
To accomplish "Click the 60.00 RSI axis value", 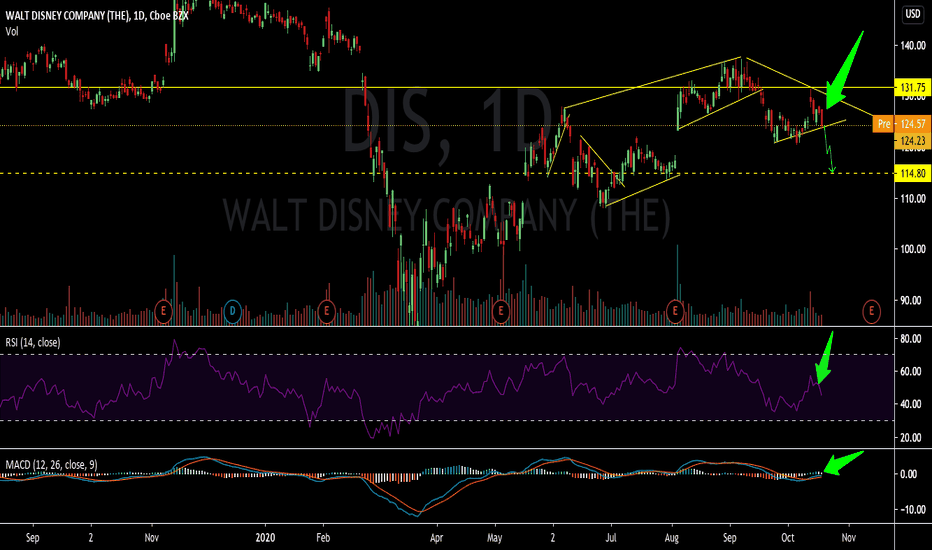I will 911,372.
